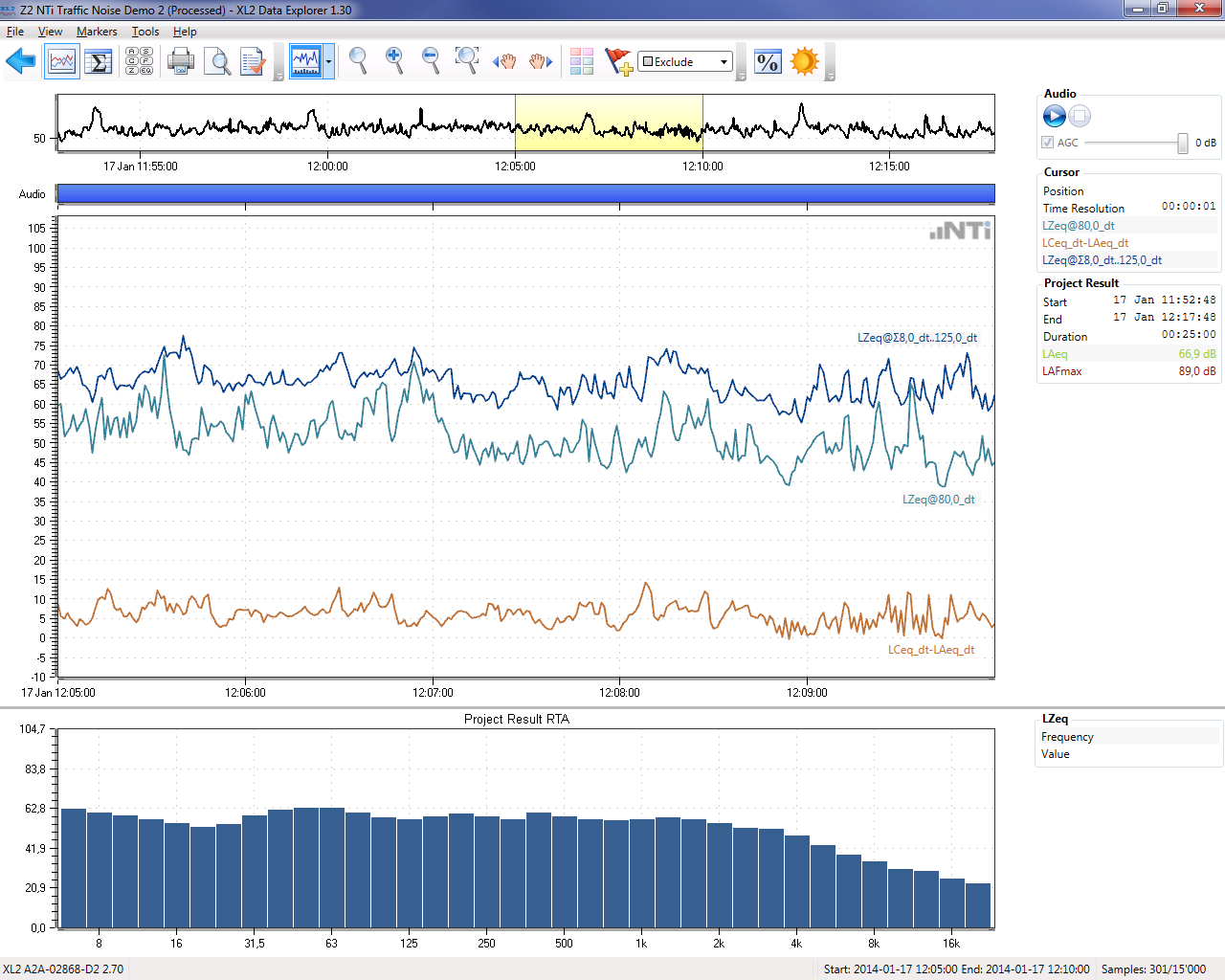Play the audio recording

[x=1055, y=116]
